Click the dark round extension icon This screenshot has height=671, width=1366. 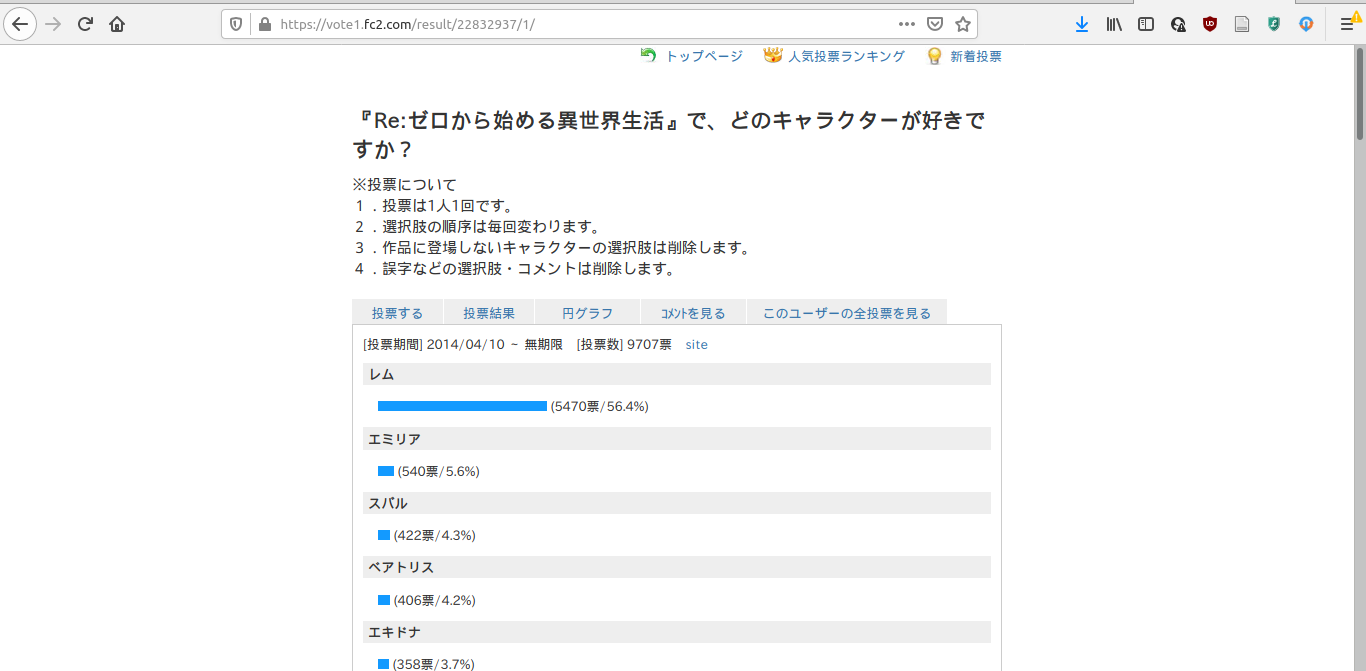(1178, 24)
